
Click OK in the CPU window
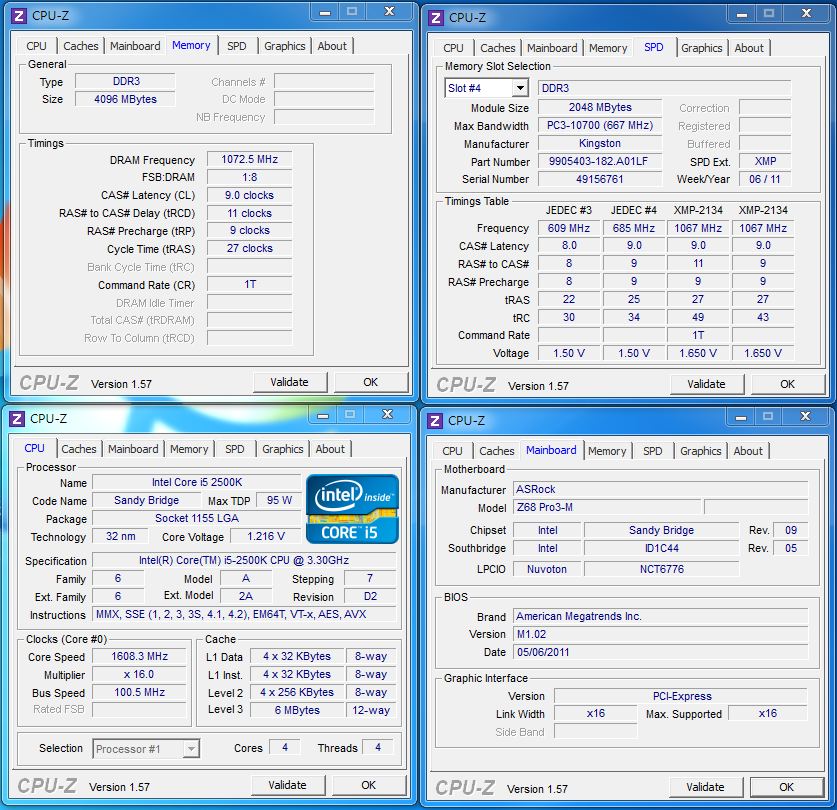coord(368,785)
